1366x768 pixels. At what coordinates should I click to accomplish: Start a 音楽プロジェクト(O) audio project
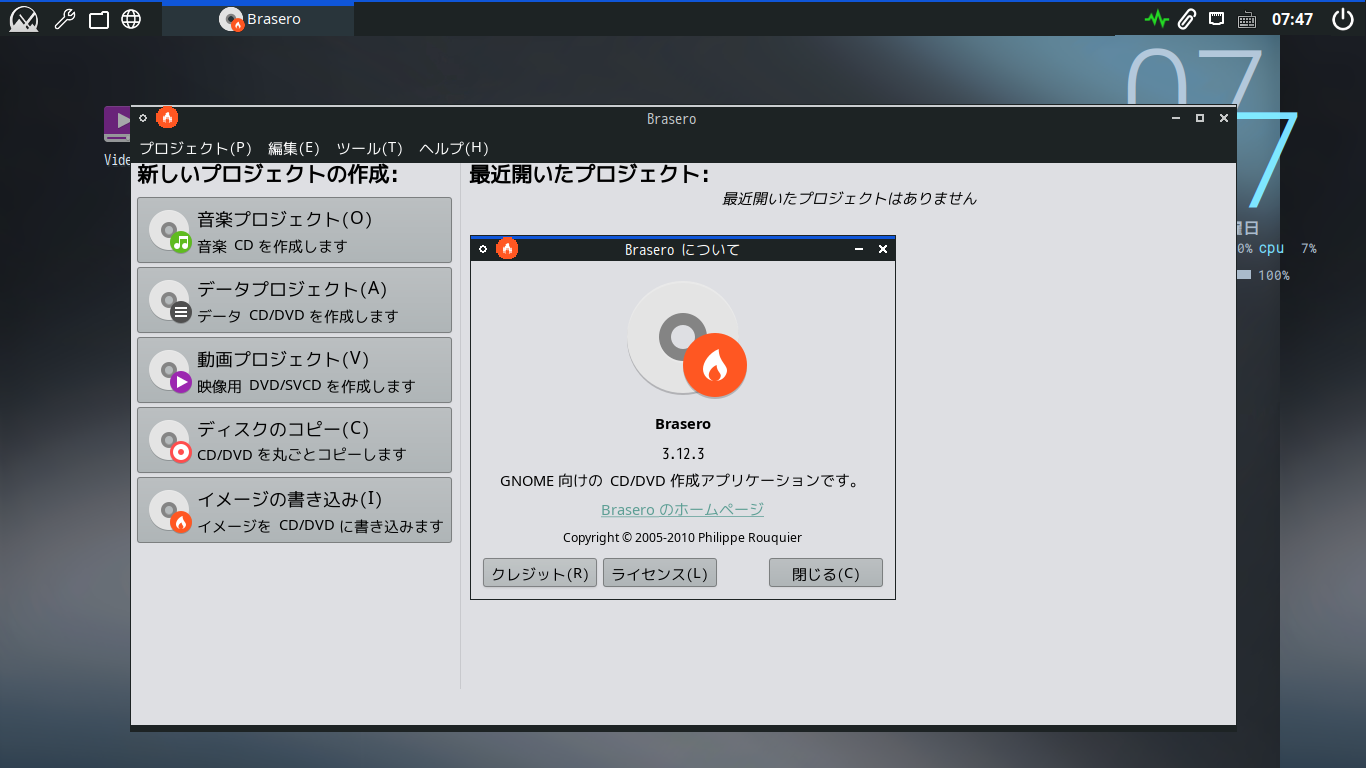(x=294, y=230)
